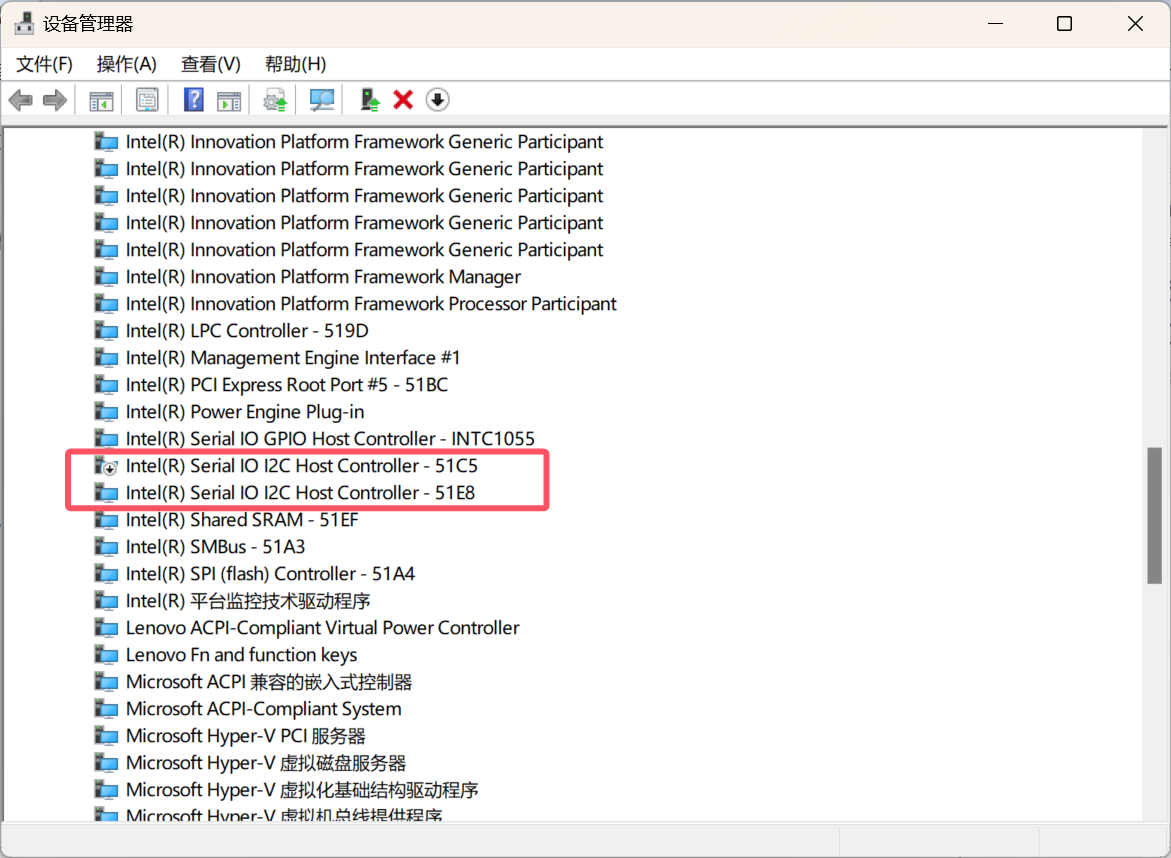Select Intel(R) SPI (flash) Controller - 51A4
The image size is (1171, 858).
pyautogui.click(x=270, y=573)
